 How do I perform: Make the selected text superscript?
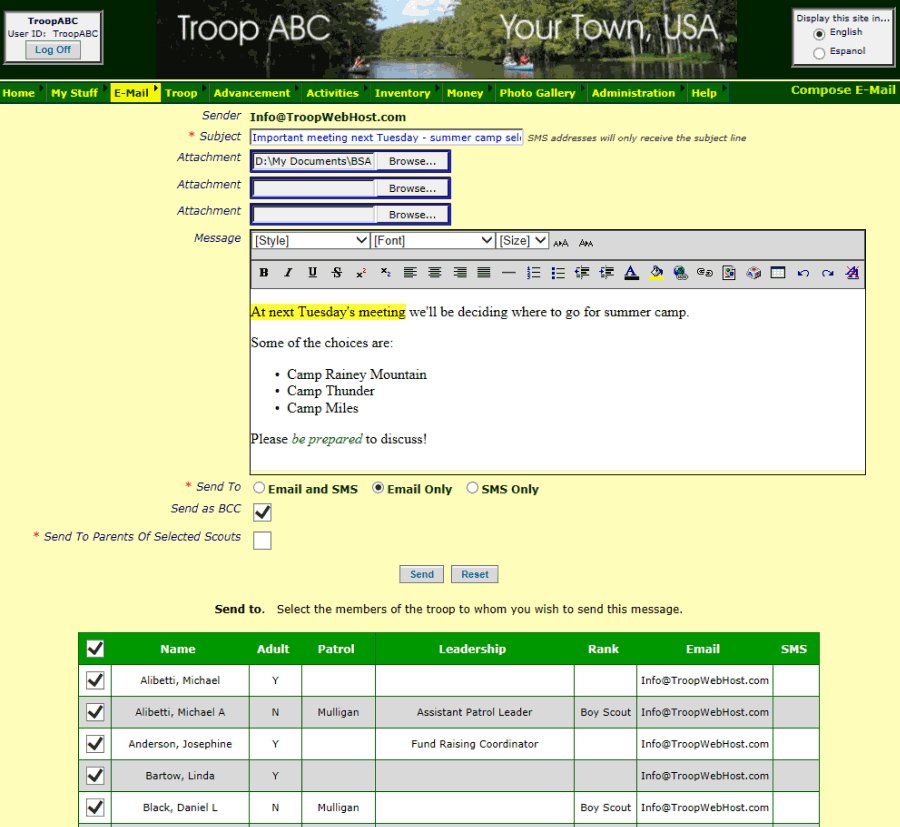click(361, 273)
